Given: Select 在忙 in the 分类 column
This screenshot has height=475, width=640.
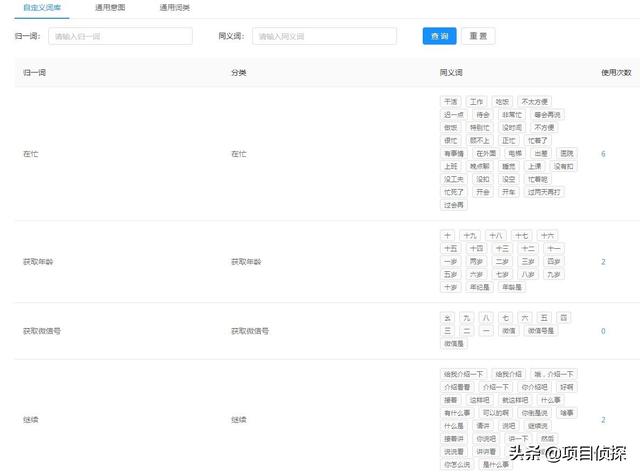Looking at the screenshot, I should (x=239, y=154).
